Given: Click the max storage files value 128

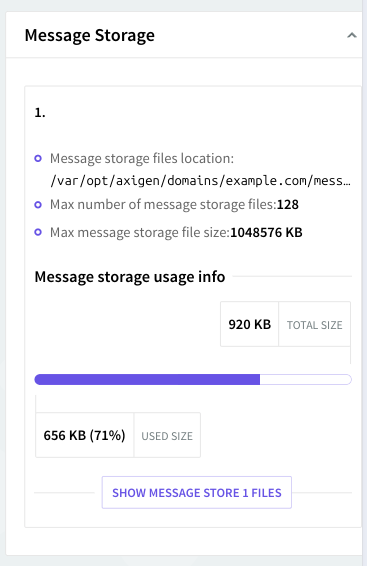Looking at the screenshot, I should click(288, 205).
